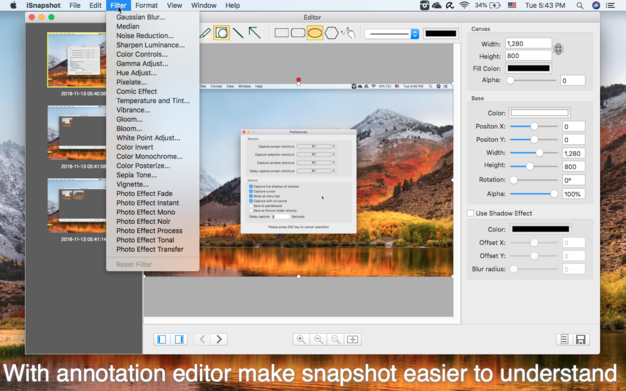This screenshot has width=626, height=391.
Task: Click the Rotation value field
Action: pos(573,180)
